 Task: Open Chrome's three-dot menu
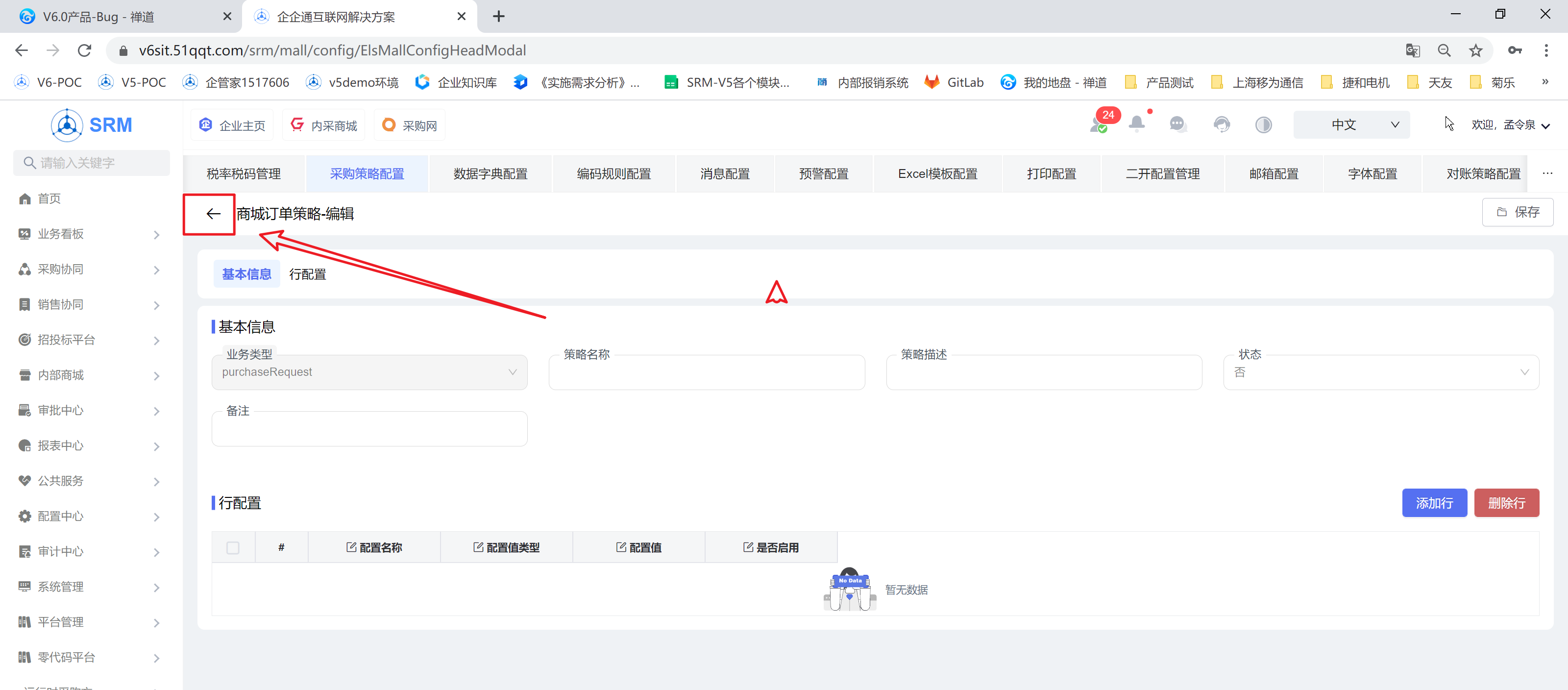point(1545,50)
